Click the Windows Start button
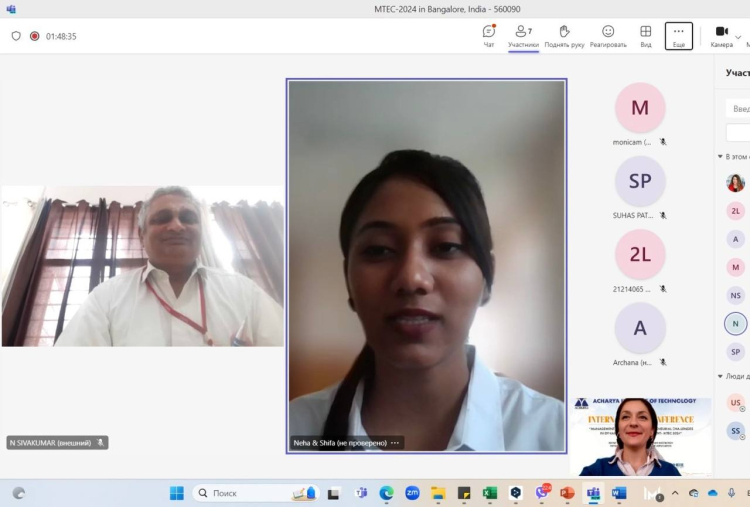750x507 pixels. coord(177,493)
